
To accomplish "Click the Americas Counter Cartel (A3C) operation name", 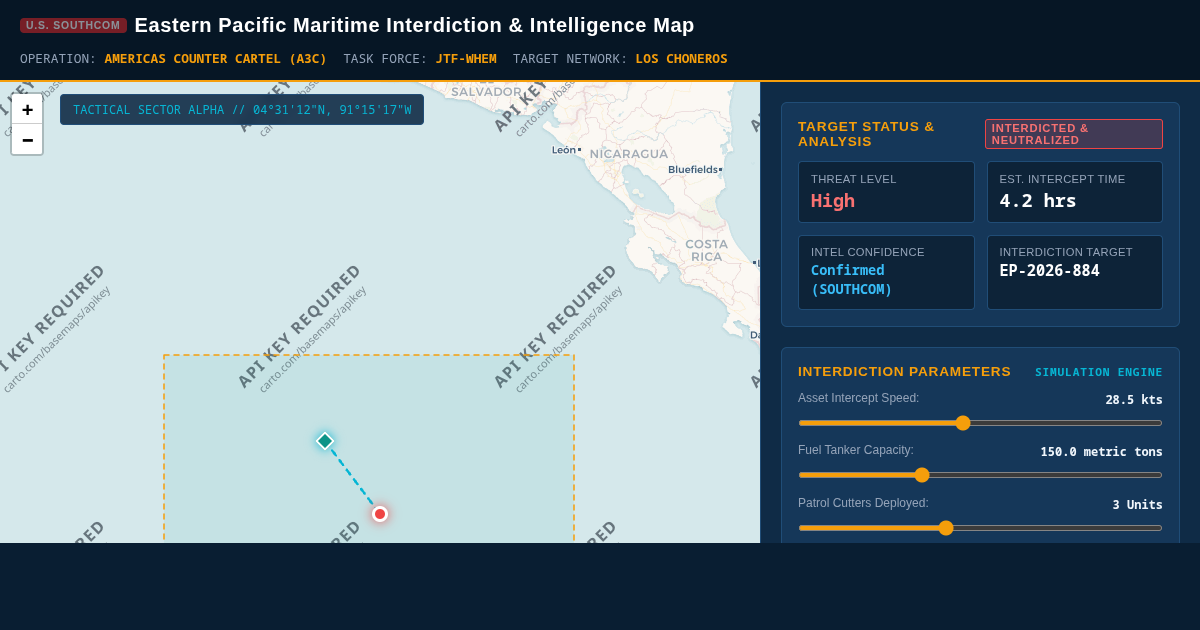I will click(x=216, y=59).
